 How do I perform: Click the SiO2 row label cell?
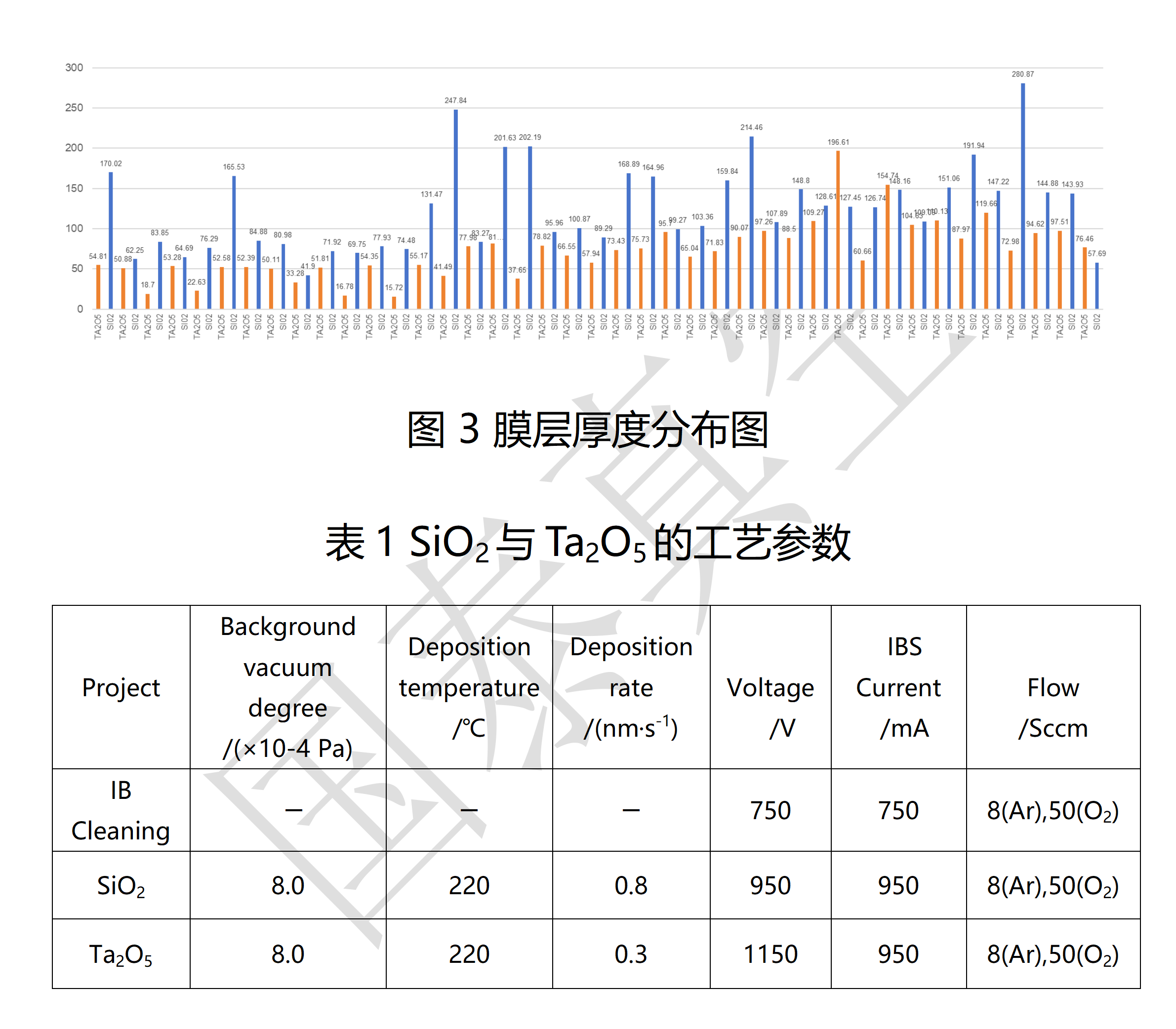click(x=121, y=885)
